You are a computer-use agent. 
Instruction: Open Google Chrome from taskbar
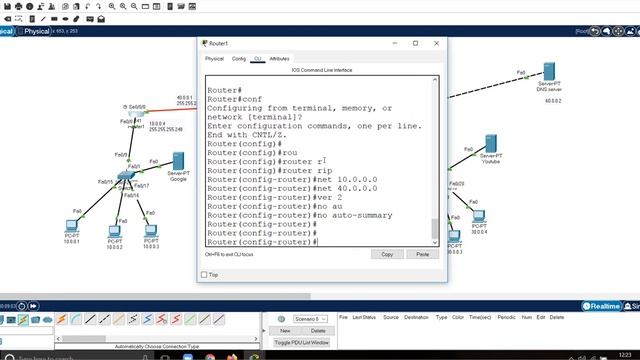(x=210, y=358)
